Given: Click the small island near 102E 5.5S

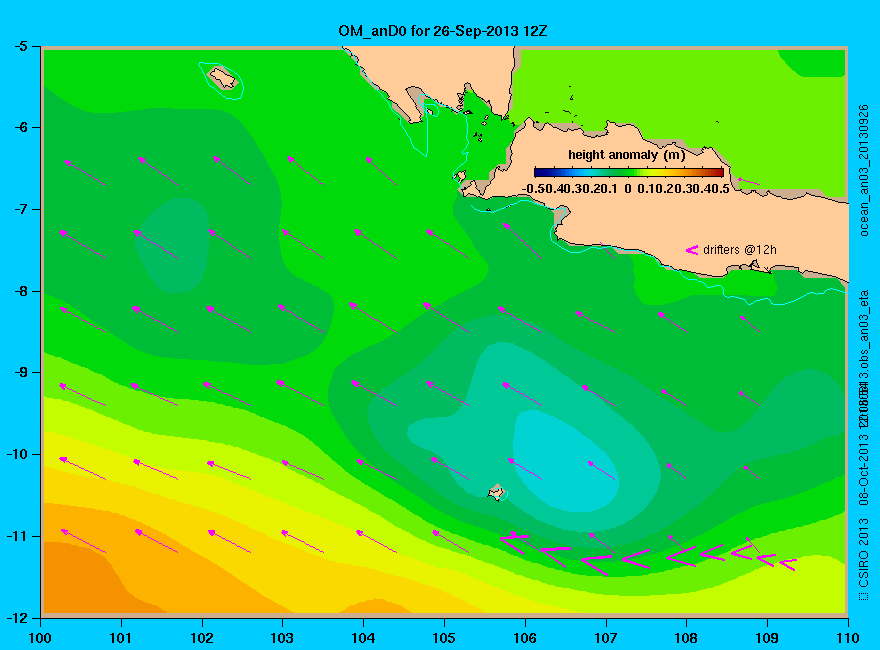Looking at the screenshot, I should pos(223,77).
